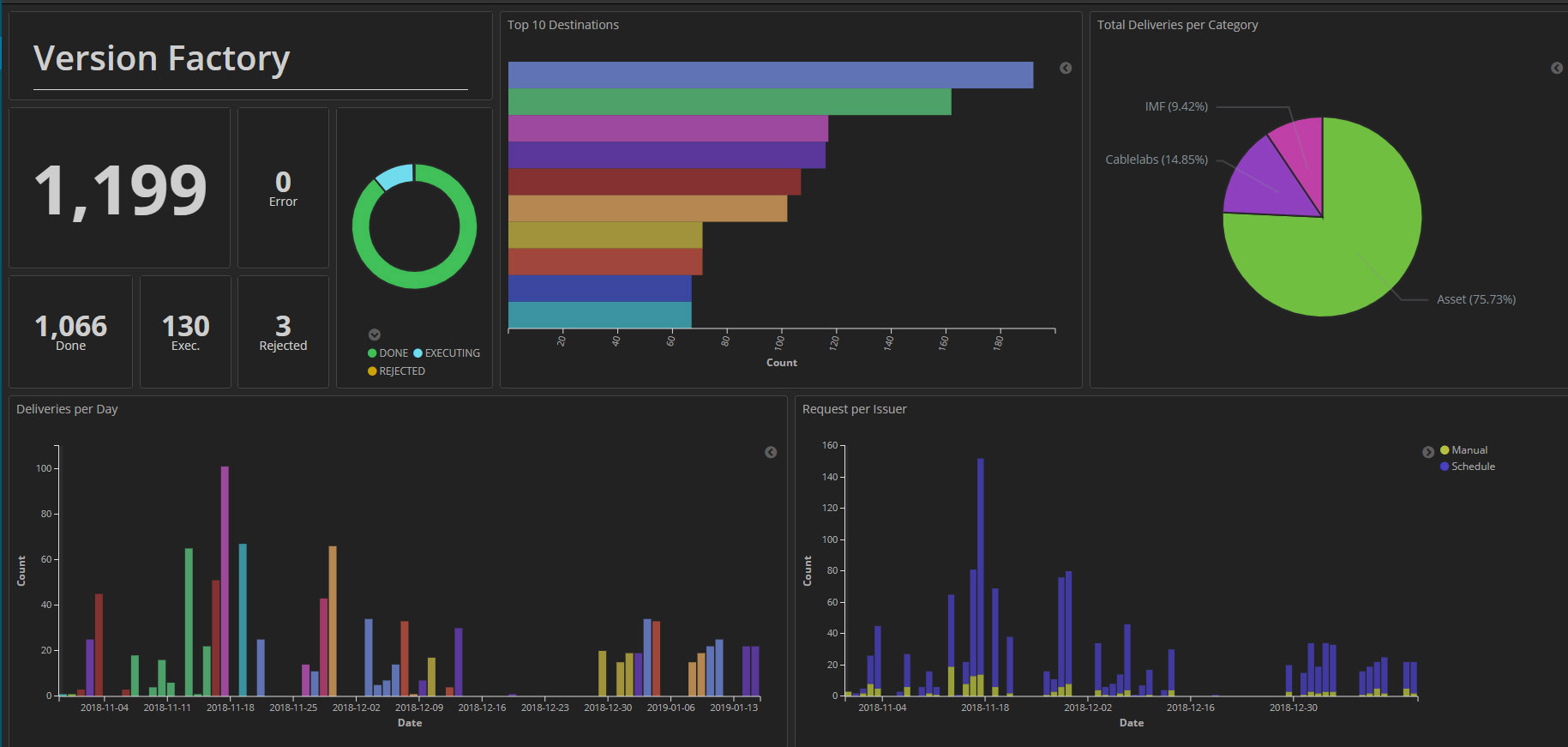
Task: Select the Schedule series in legend
Action: click(1472, 467)
